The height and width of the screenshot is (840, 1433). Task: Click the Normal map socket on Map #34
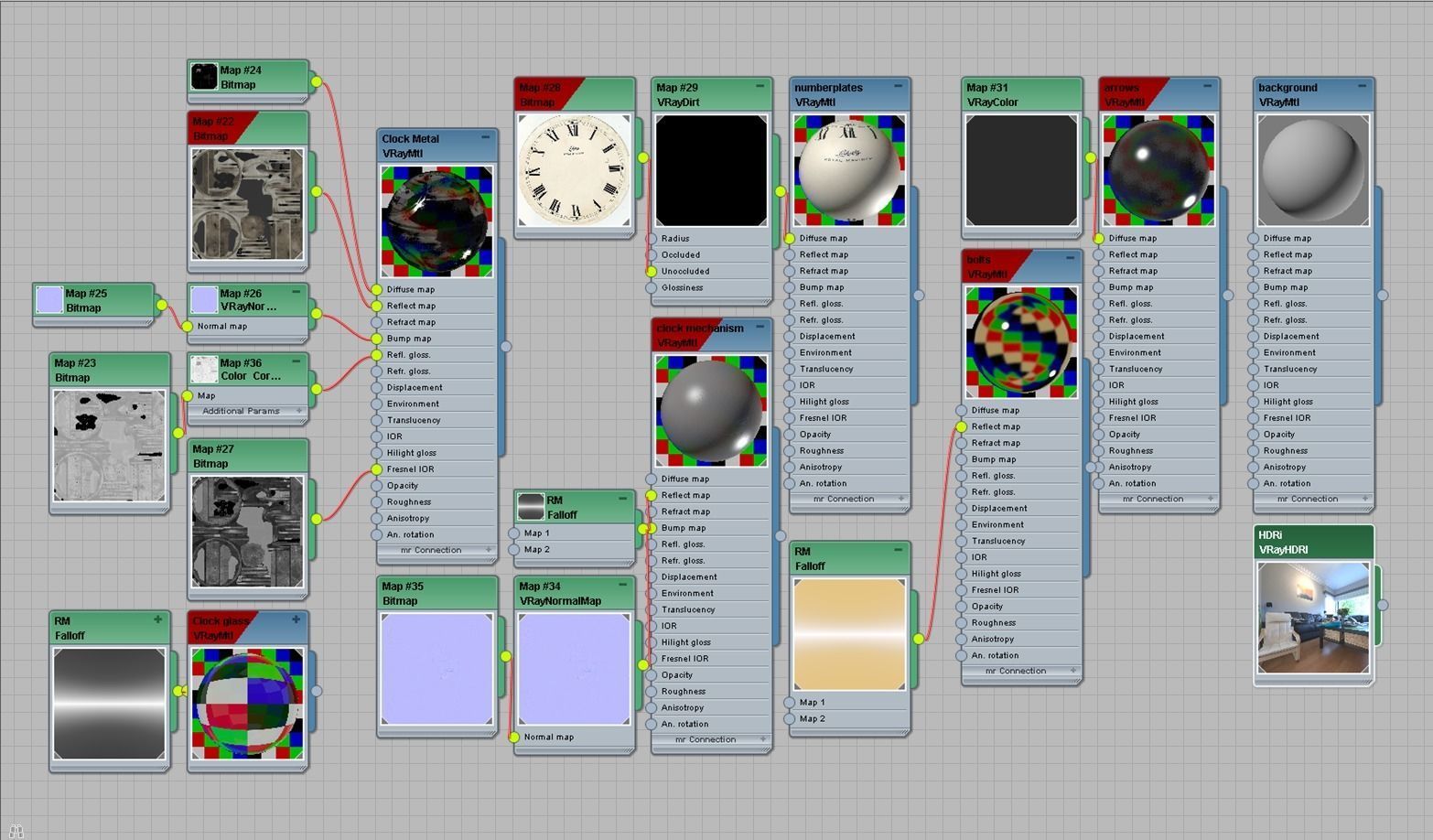(x=514, y=738)
